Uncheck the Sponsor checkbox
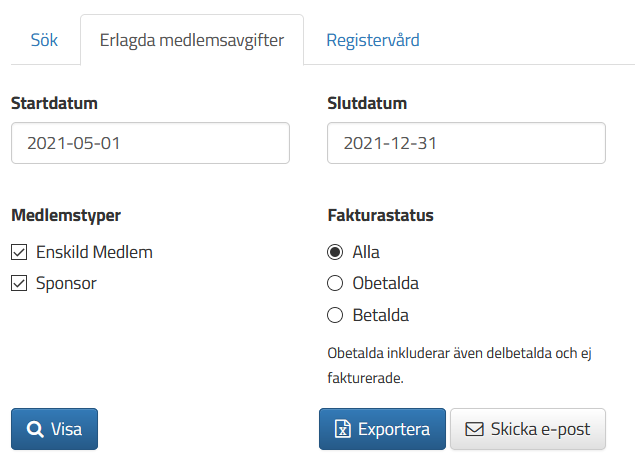 pyautogui.click(x=19, y=283)
